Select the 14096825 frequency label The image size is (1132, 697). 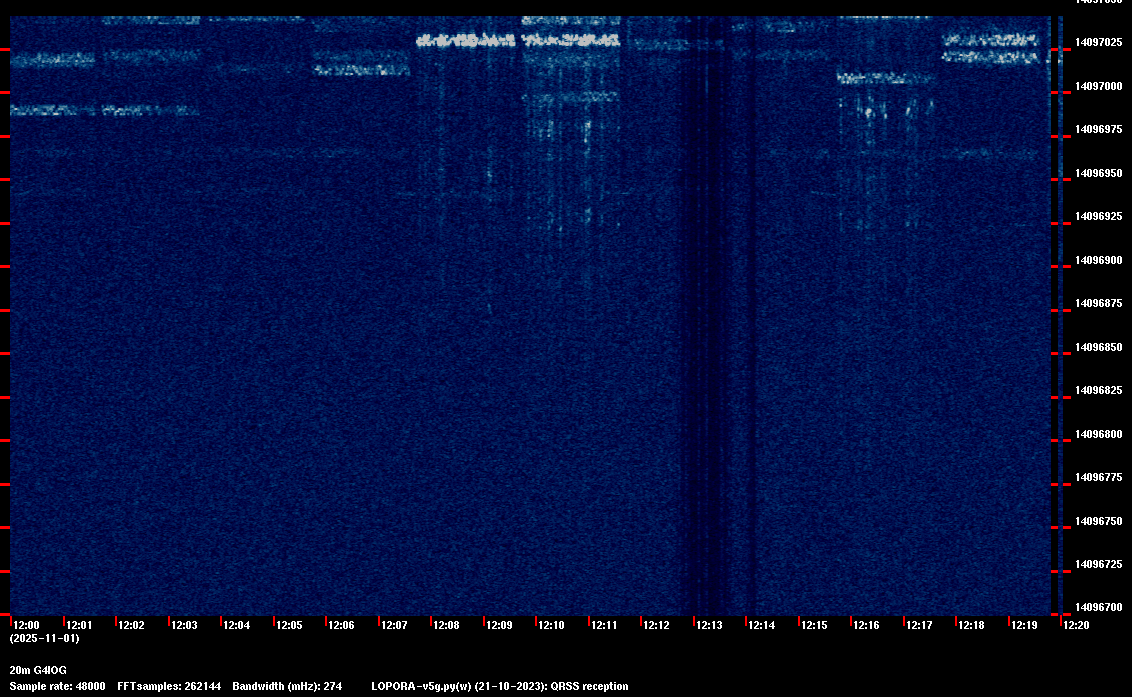(x=1099, y=391)
